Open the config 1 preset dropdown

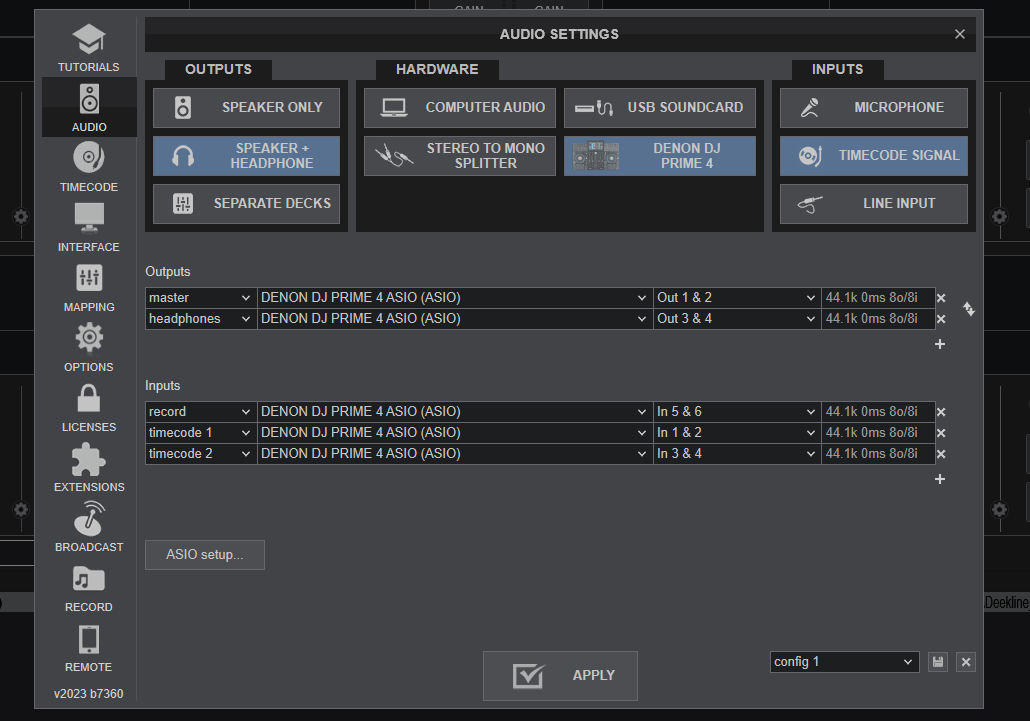(844, 662)
